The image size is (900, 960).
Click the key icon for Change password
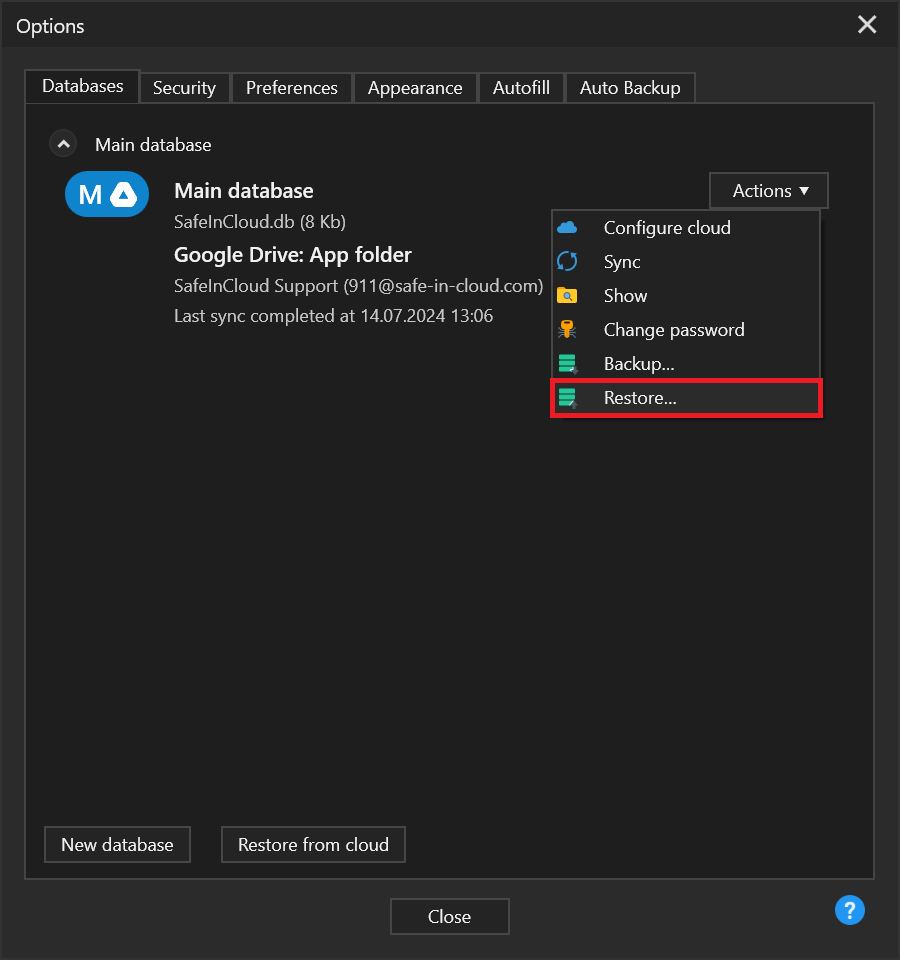[567, 329]
